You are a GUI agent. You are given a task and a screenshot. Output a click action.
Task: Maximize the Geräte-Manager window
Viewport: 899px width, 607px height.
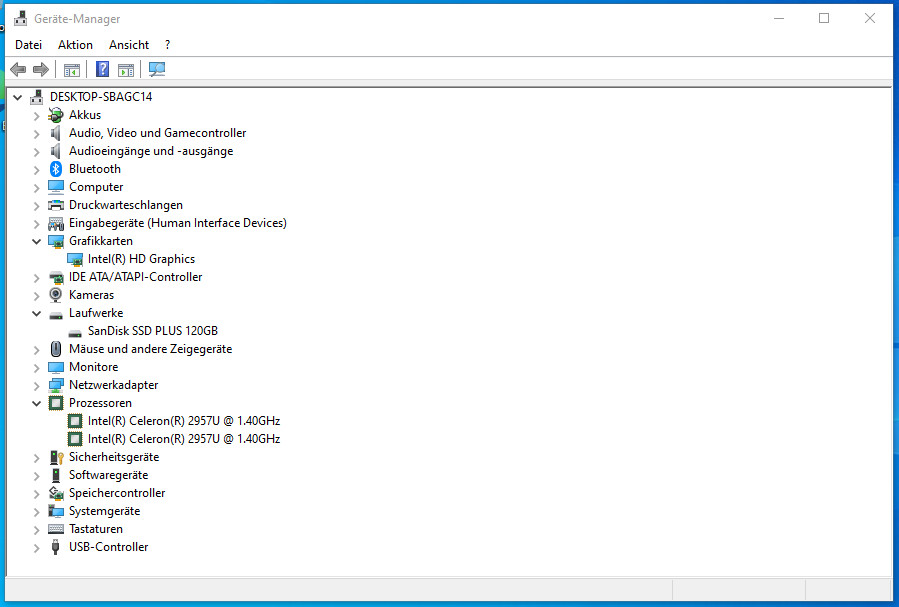(824, 18)
